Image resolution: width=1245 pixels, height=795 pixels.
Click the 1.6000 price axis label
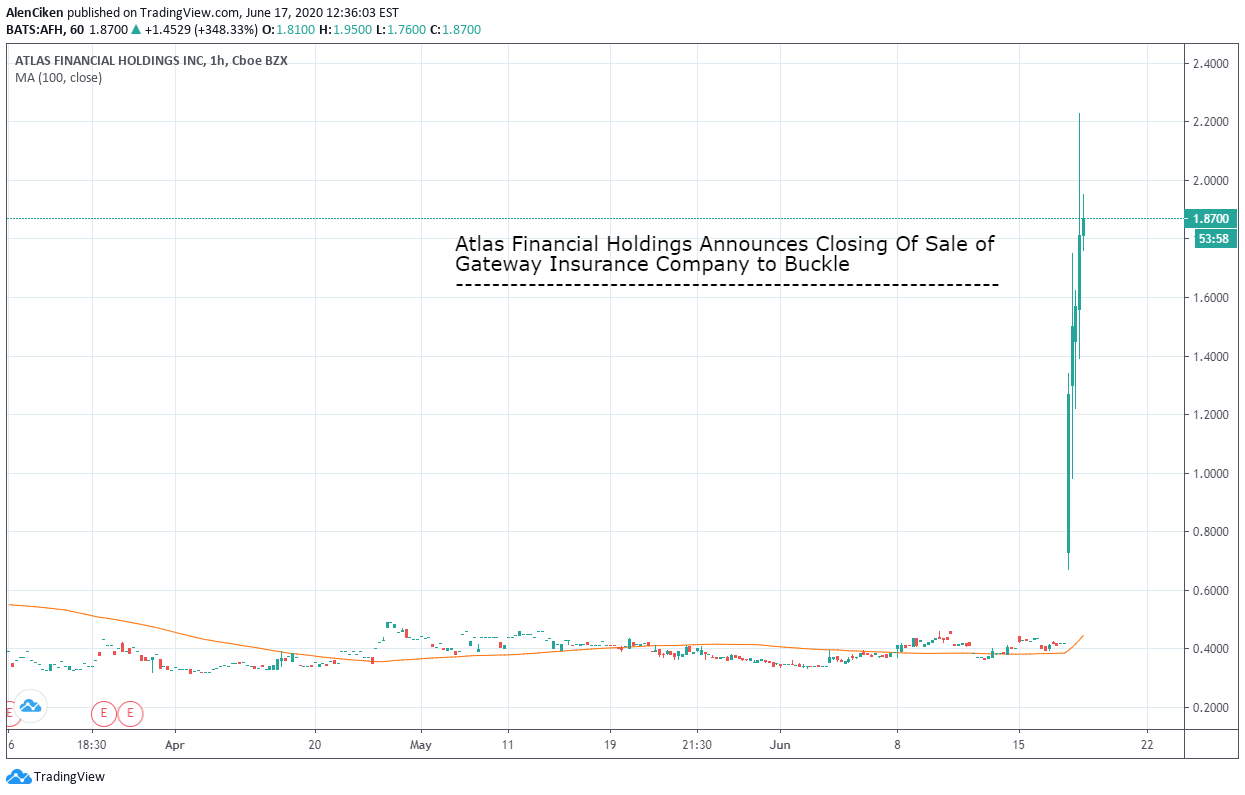(1211, 298)
